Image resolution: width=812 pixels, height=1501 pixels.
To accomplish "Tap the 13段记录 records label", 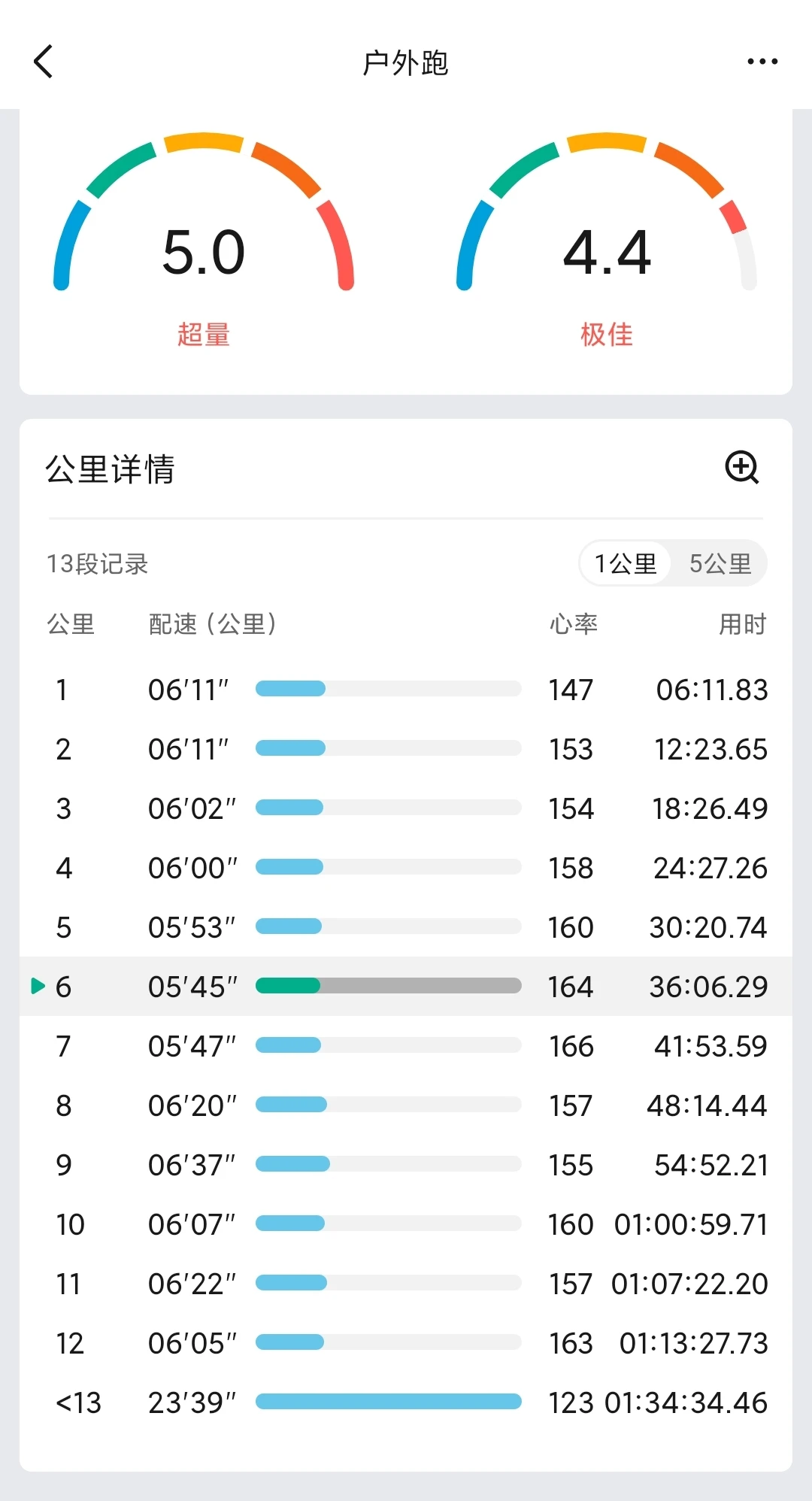I will 98,564.
